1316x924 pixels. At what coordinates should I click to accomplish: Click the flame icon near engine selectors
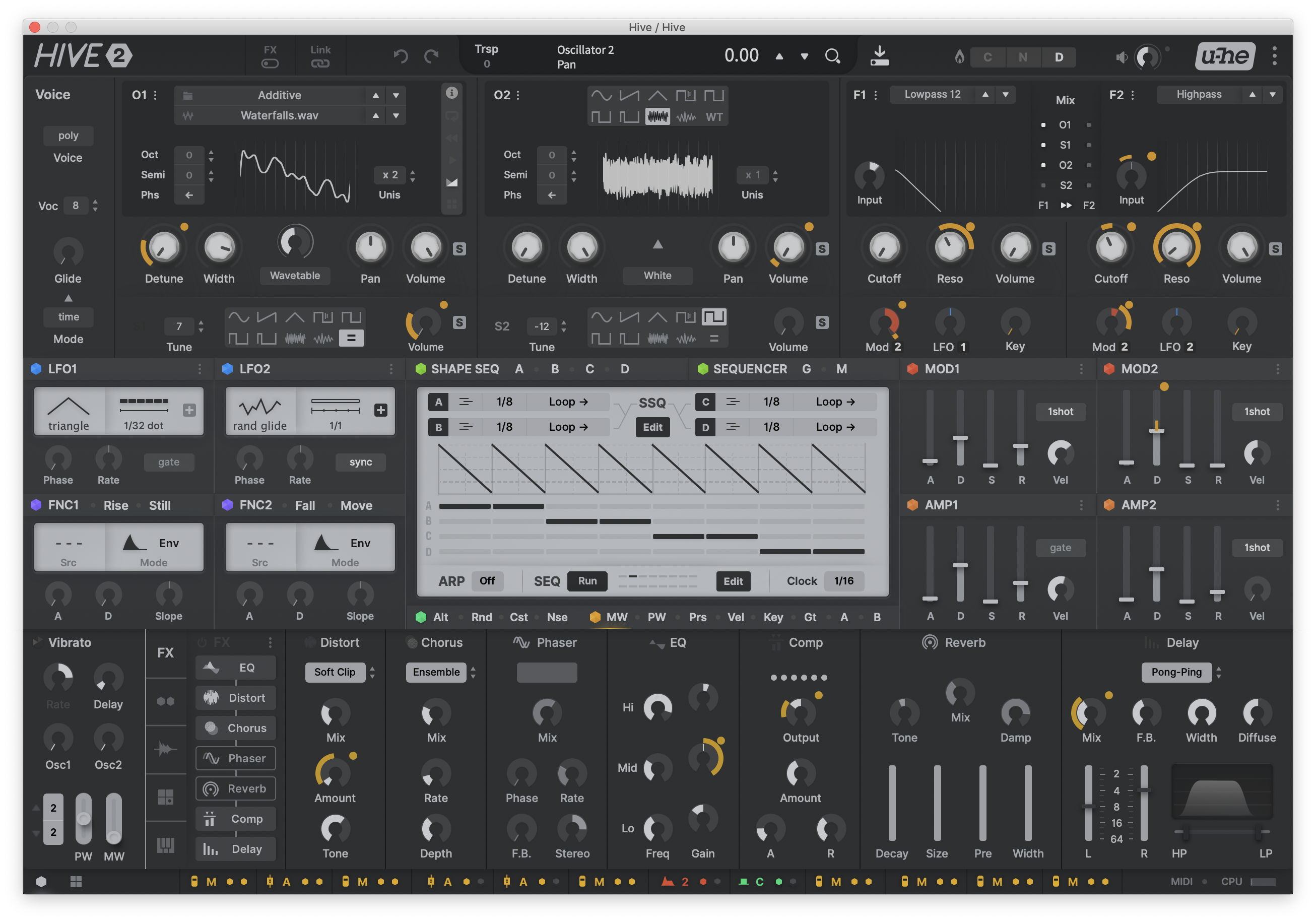click(x=959, y=56)
